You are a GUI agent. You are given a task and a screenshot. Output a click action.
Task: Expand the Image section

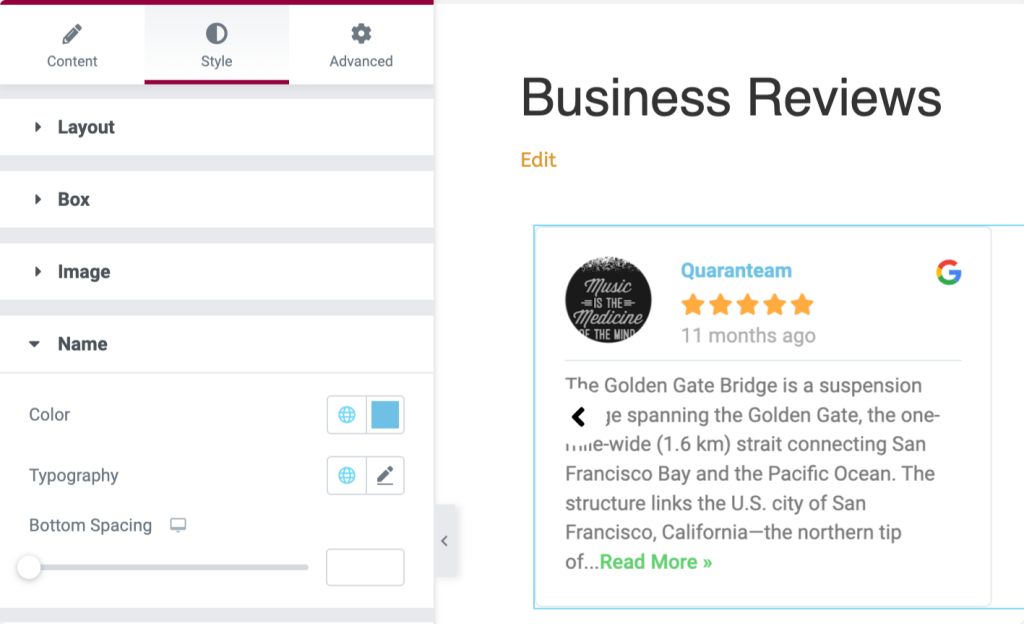click(84, 272)
